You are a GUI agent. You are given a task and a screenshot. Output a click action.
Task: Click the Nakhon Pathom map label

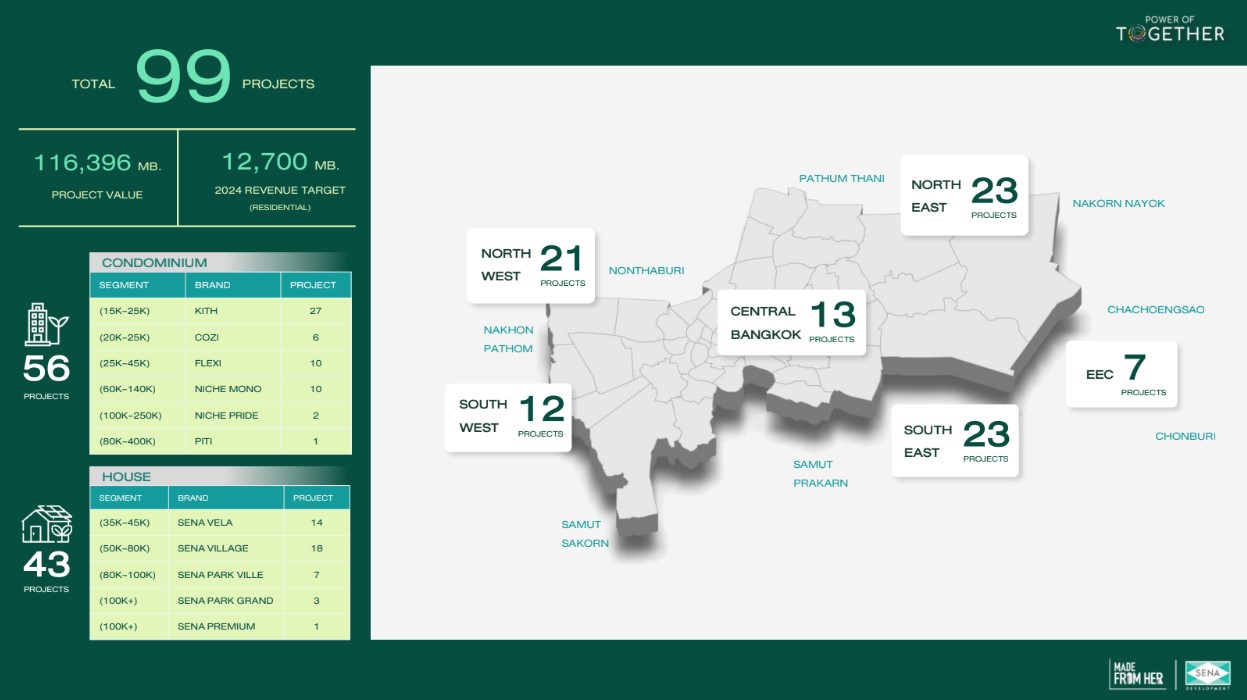[509, 340]
